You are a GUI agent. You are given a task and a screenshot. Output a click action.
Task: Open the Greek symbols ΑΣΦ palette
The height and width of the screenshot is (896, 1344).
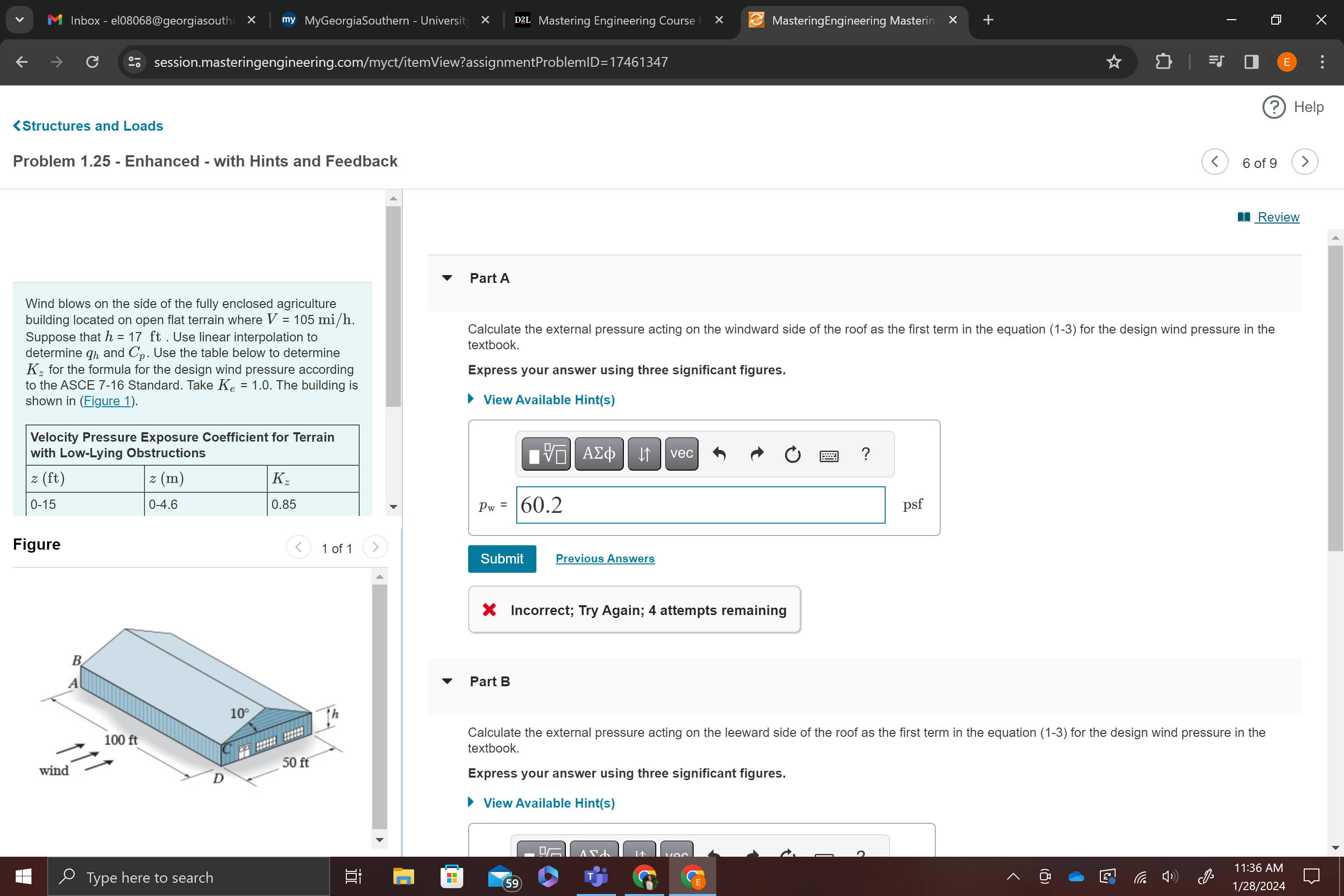point(598,454)
